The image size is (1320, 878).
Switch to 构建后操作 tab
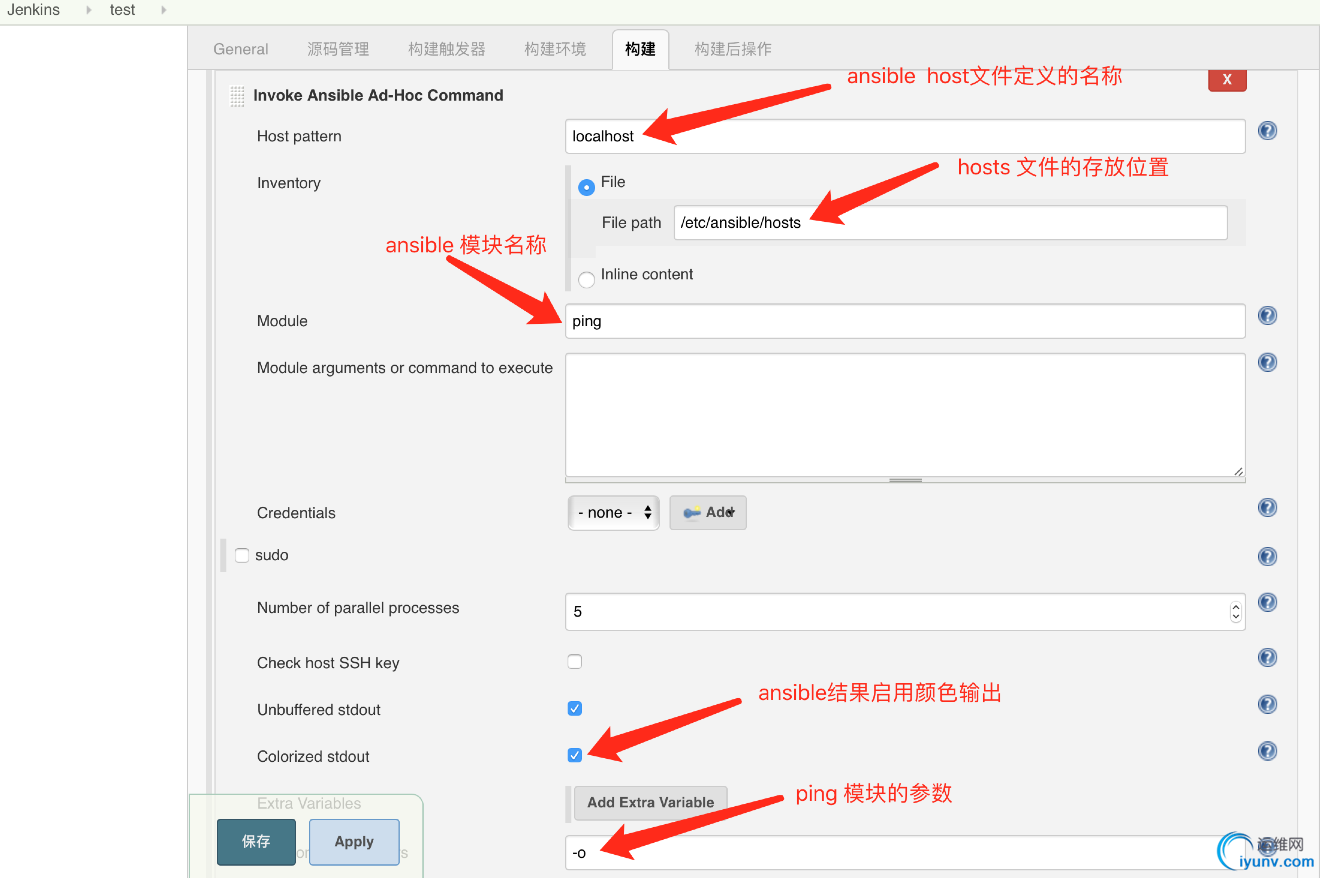[x=733, y=49]
